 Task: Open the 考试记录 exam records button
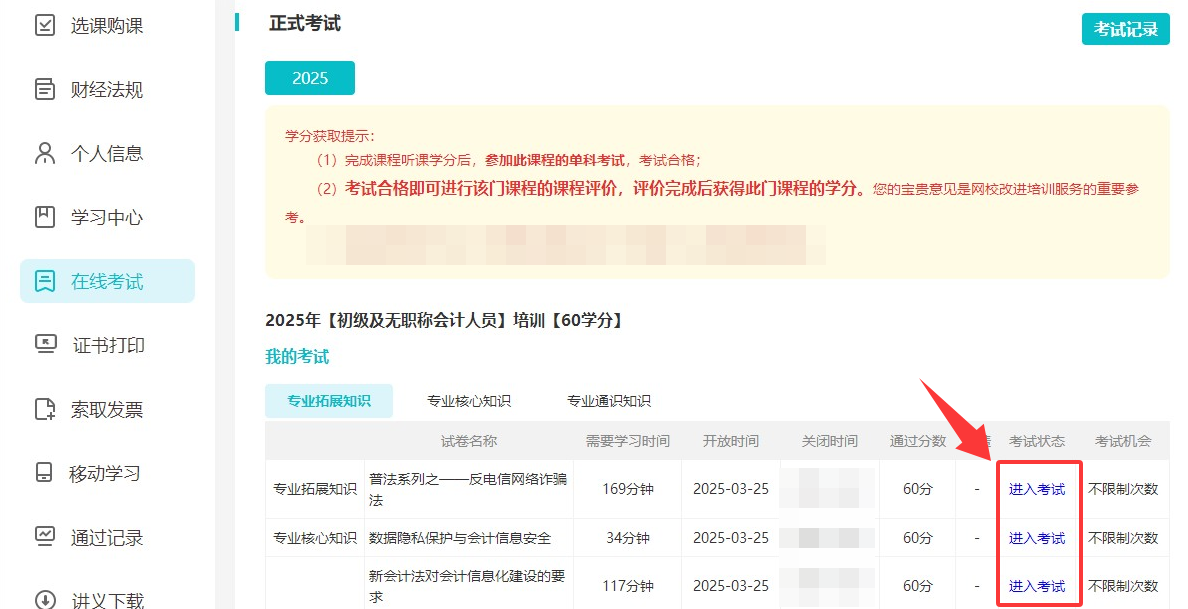click(x=1125, y=29)
